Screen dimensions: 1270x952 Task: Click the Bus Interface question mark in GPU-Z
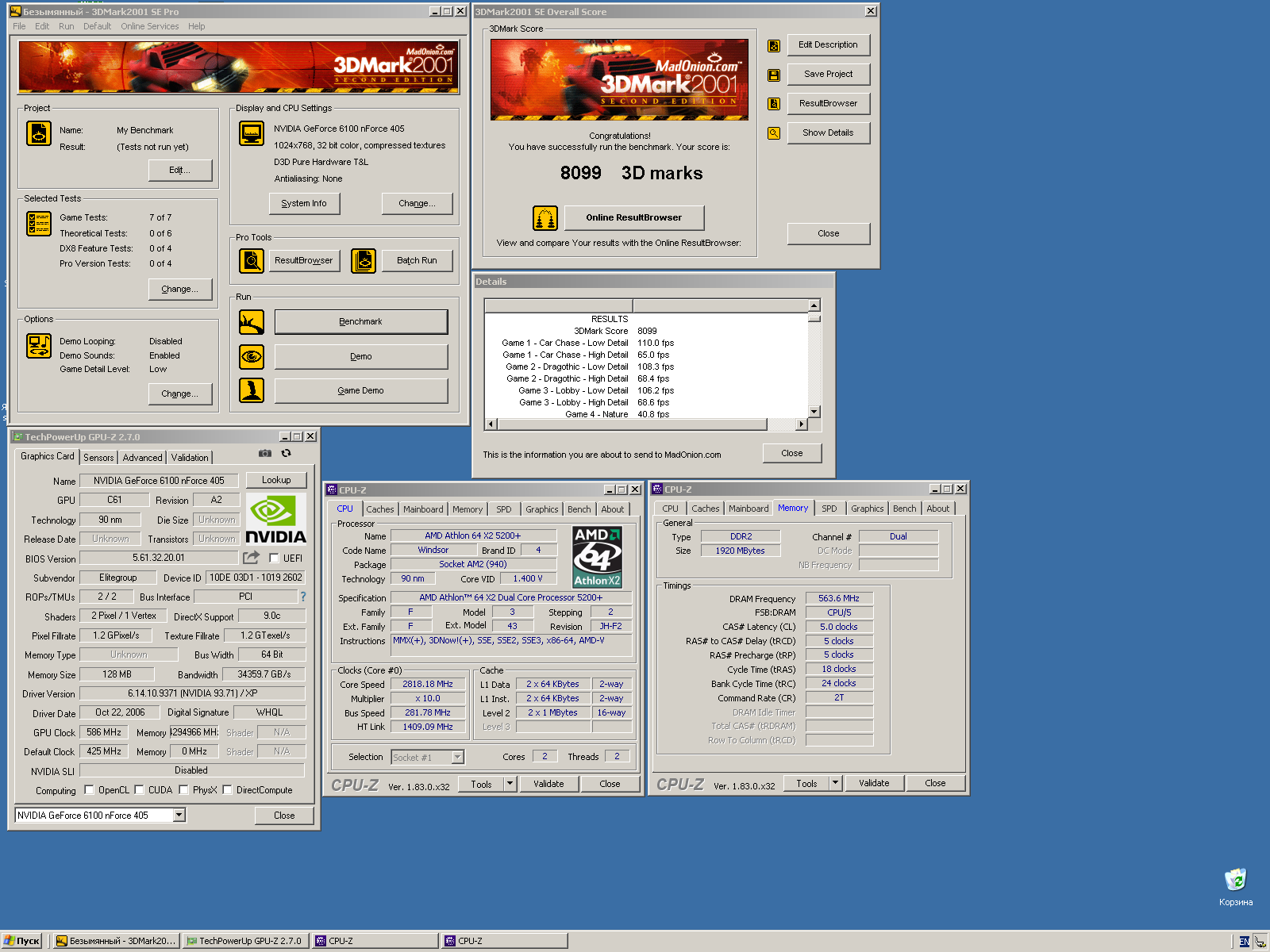(x=302, y=597)
